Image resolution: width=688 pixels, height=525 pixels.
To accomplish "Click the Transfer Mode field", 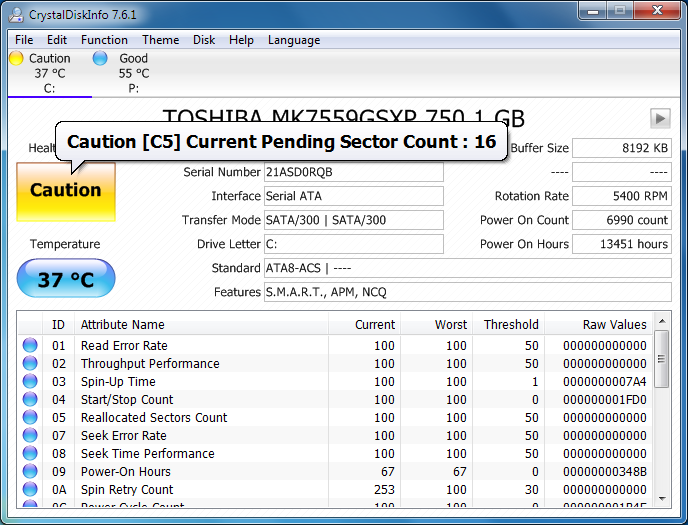I will tap(354, 220).
